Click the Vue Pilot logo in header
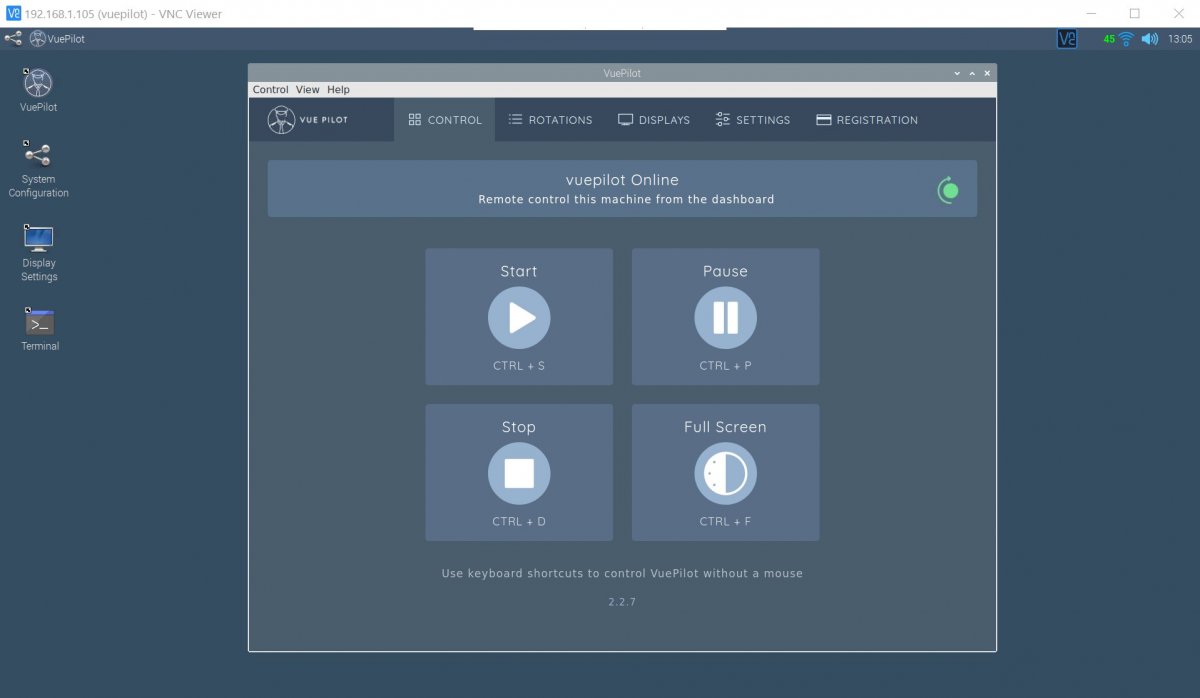Screen dimensions: 1200x698 [x=308, y=120]
